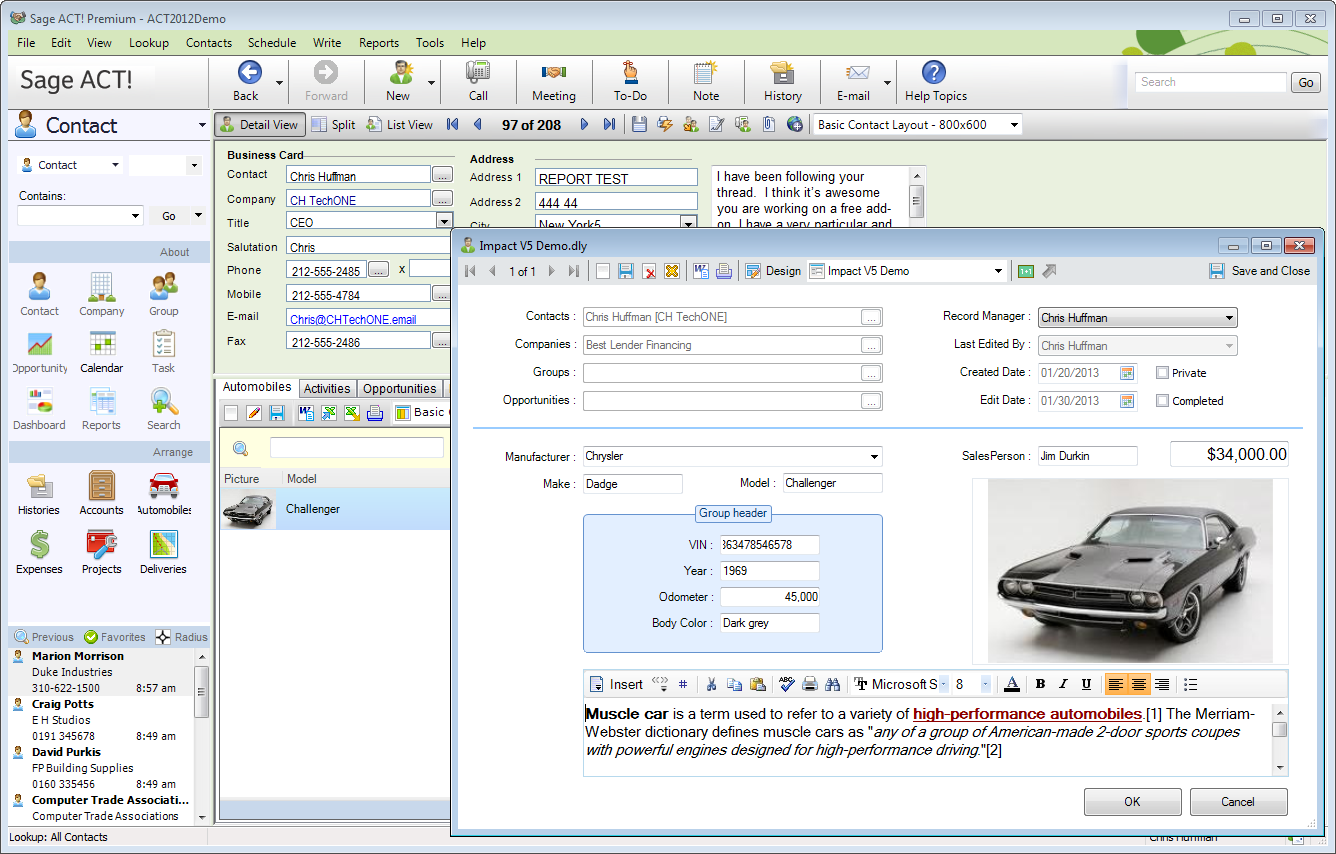Open the Record Manager dropdown
The height and width of the screenshot is (854, 1336).
(1229, 318)
